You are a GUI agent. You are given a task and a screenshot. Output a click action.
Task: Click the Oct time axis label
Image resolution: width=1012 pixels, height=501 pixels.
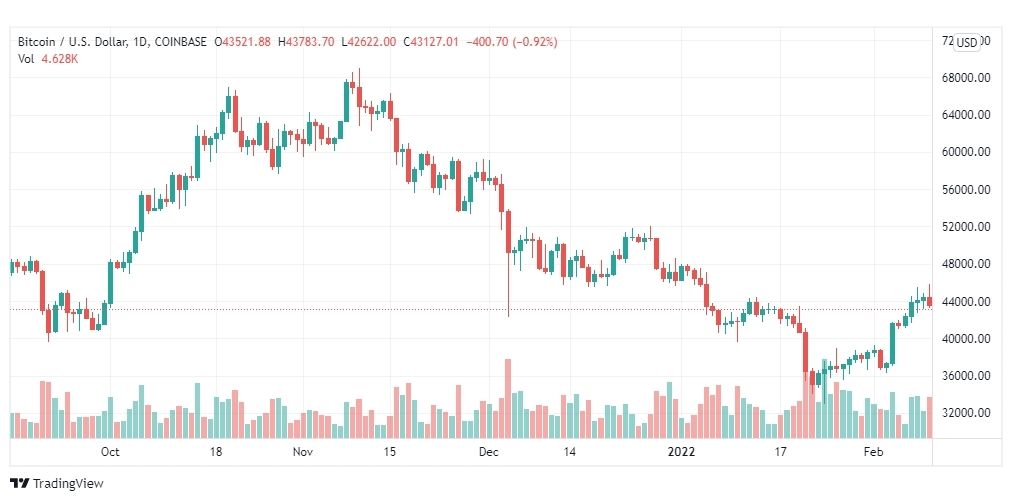[110, 452]
